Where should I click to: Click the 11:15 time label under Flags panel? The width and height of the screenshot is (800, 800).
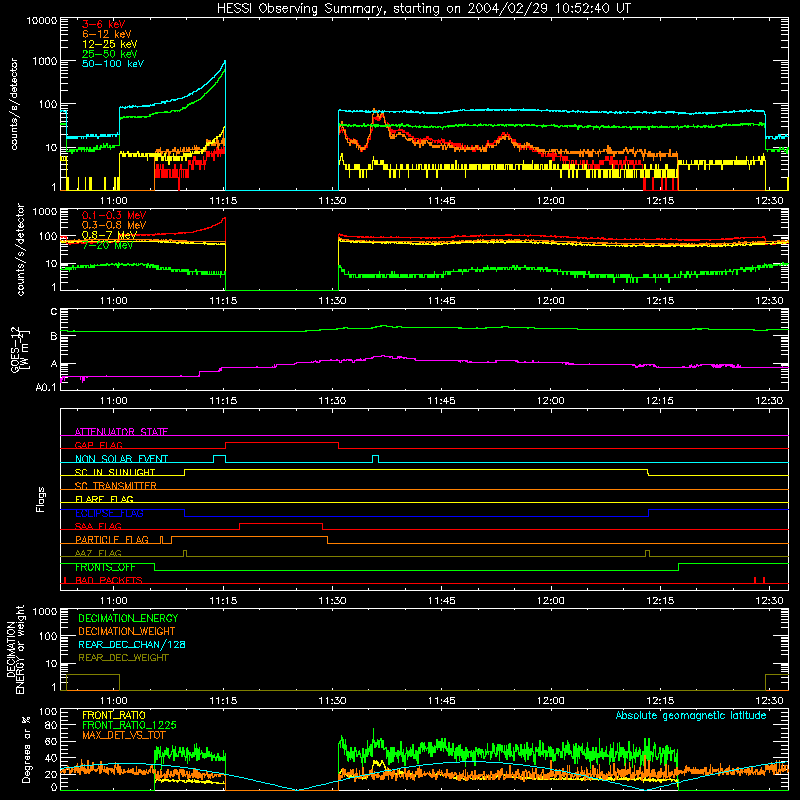(x=223, y=601)
